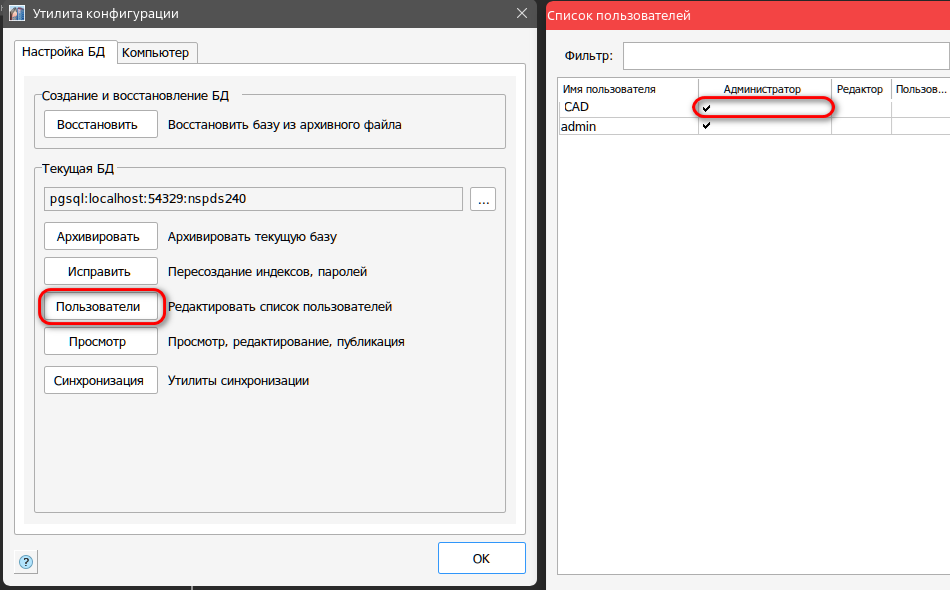Click the help question mark icon

pyautogui.click(x=26, y=561)
